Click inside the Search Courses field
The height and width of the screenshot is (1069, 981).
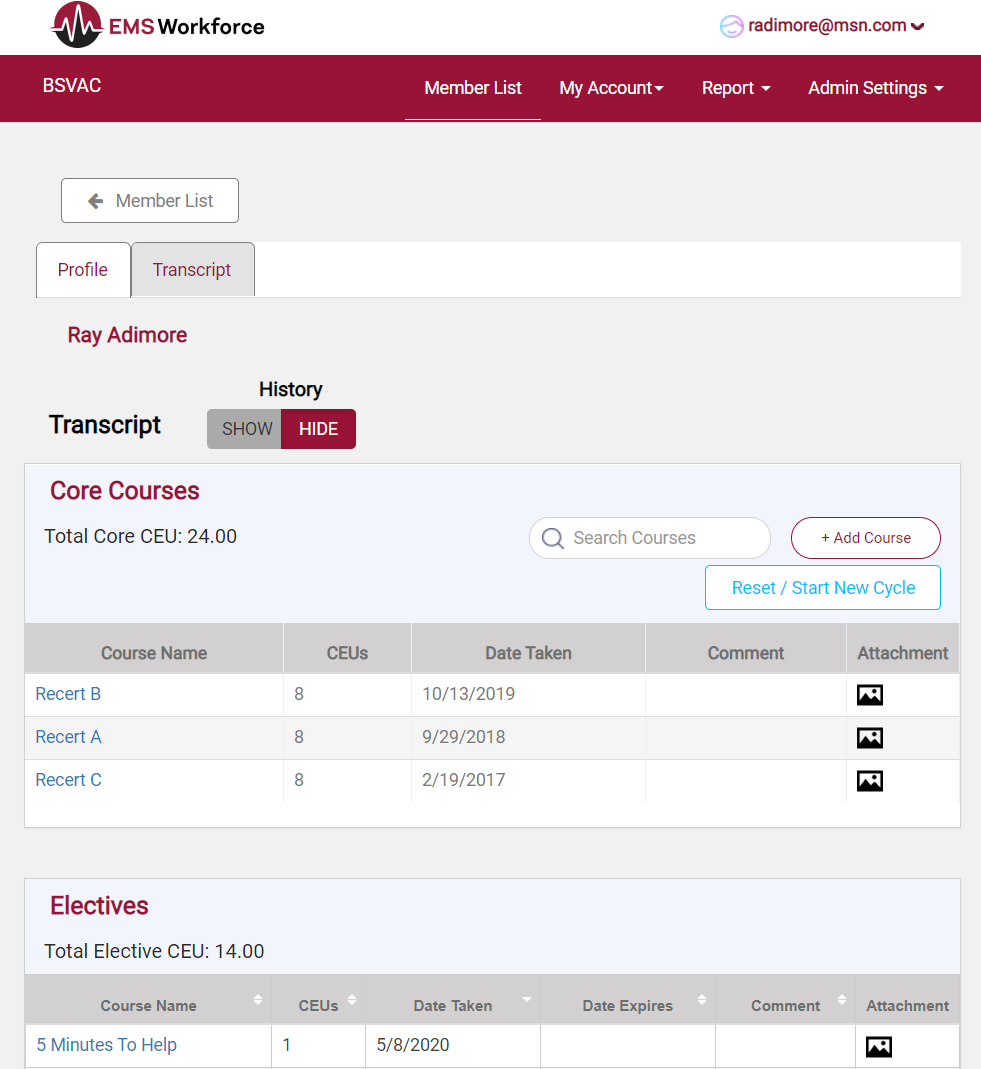[650, 538]
